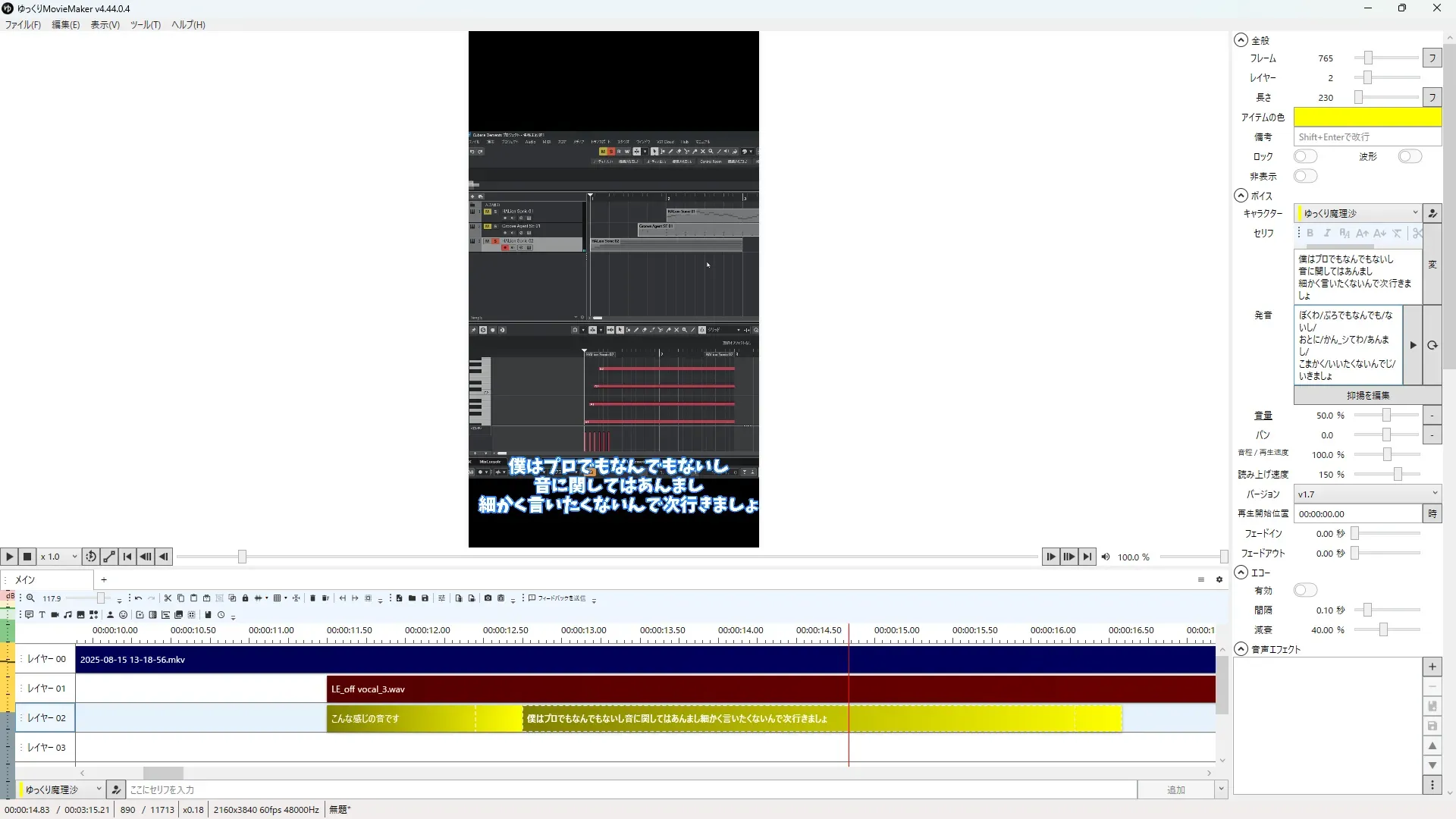This screenshot has width=1456, height=819.
Task: Click the yellow アイテムの色 color swatch
Action: coord(1367,117)
